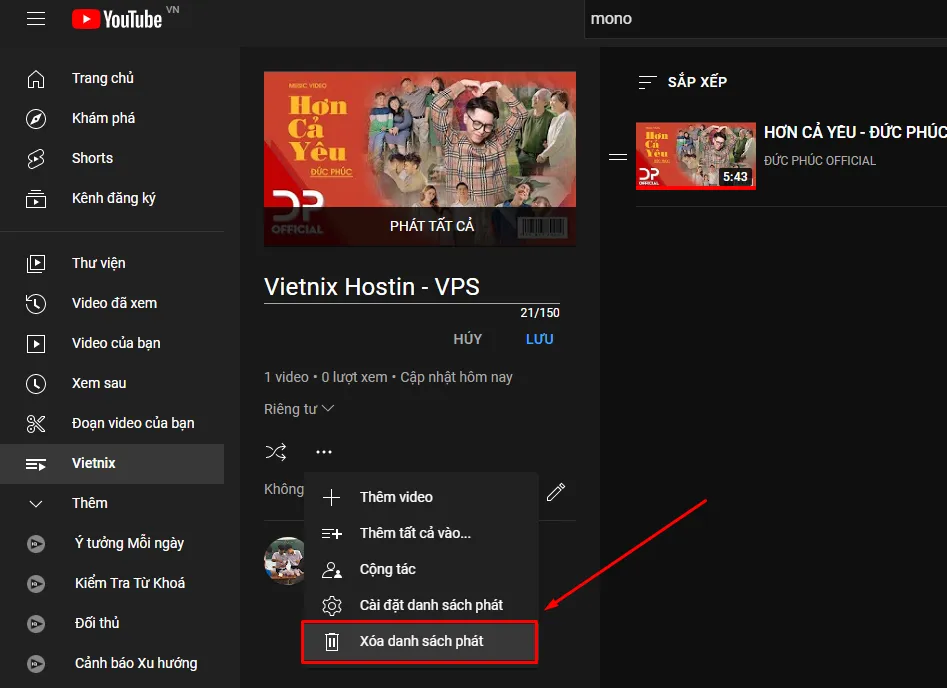Go to Kênh đăng ký label
The image size is (947, 688).
coord(114,199)
